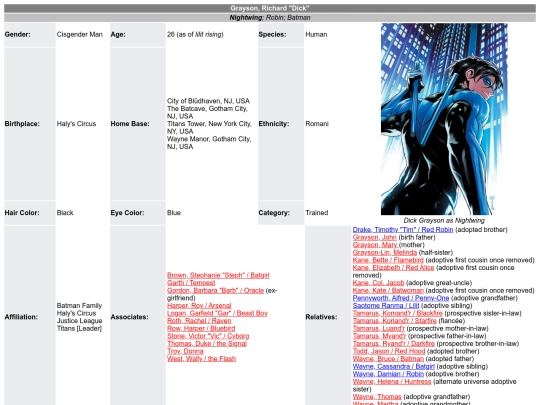Select the "Black" hair color value

click(x=65, y=212)
